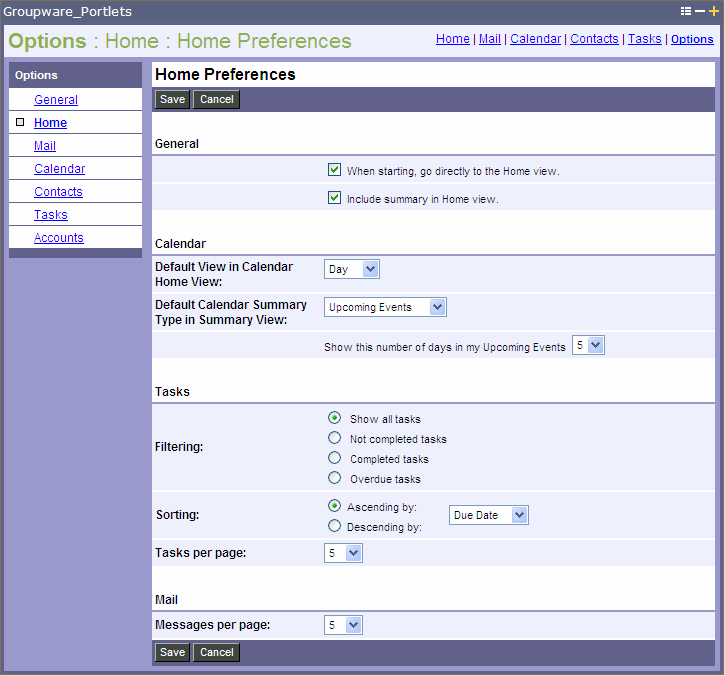725x676 pixels.
Task: Click the 'Home Preferences' panel heading
Action: click(225, 74)
